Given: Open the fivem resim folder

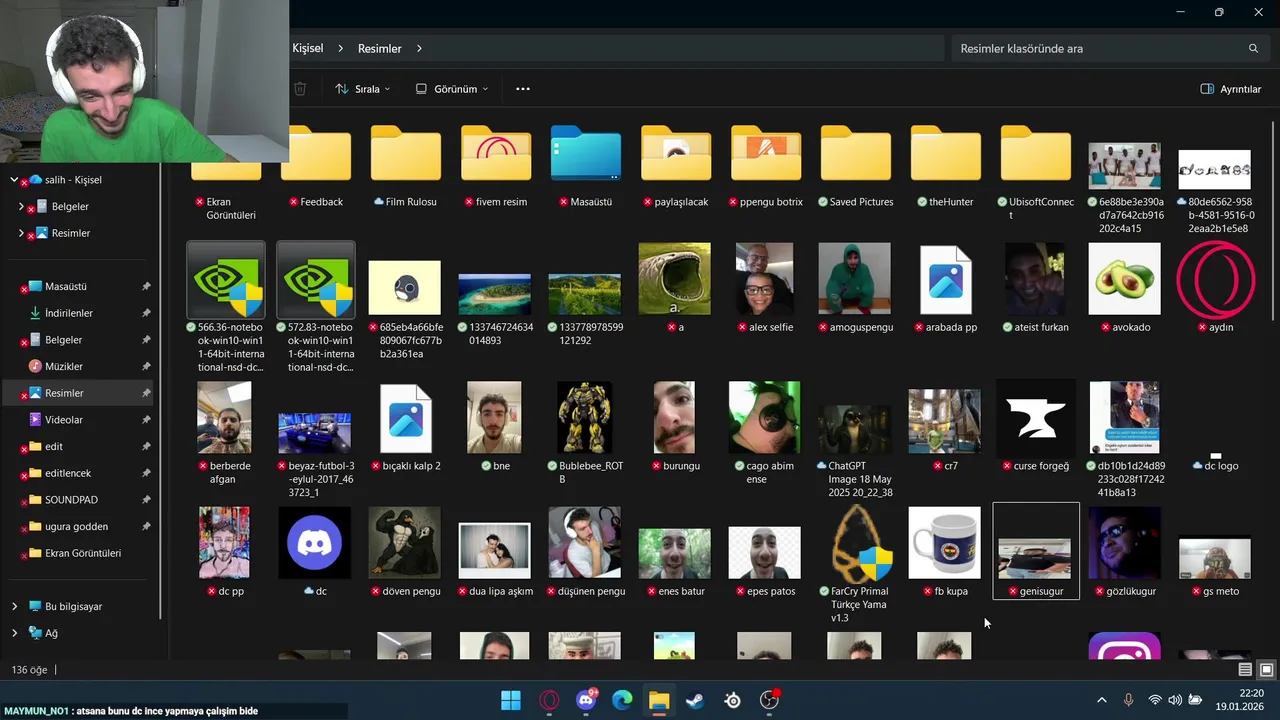Looking at the screenshot, I should pos(496,165).
